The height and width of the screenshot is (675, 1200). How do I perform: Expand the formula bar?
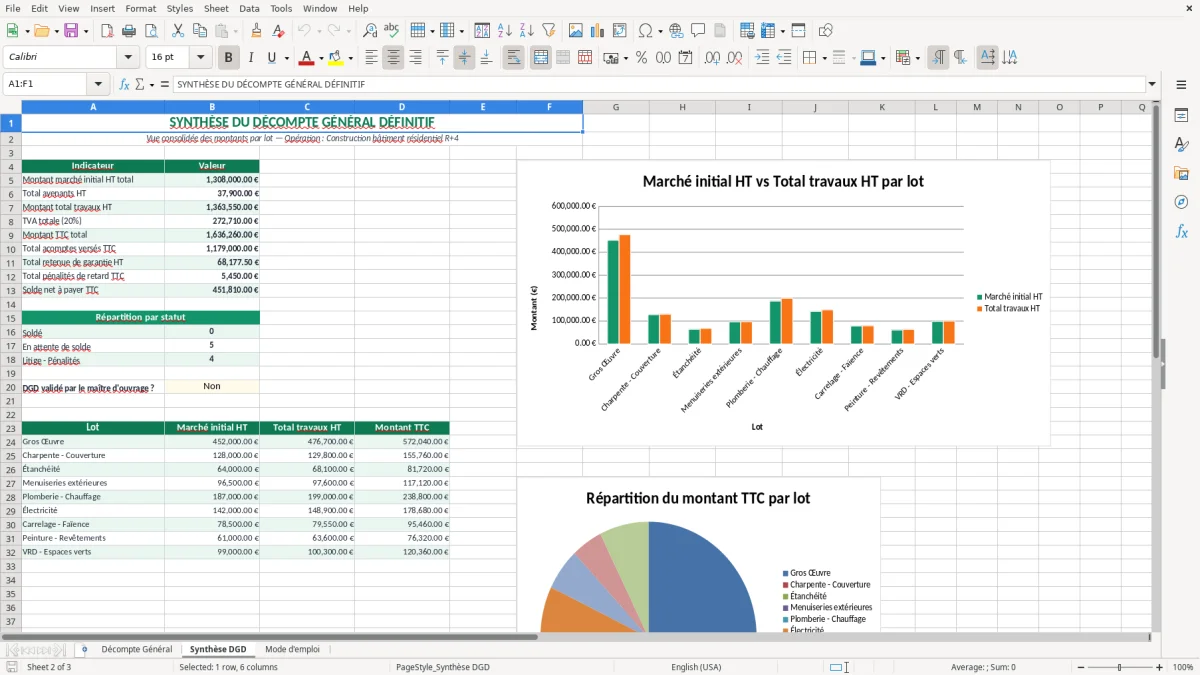(x=1152, y=84)
